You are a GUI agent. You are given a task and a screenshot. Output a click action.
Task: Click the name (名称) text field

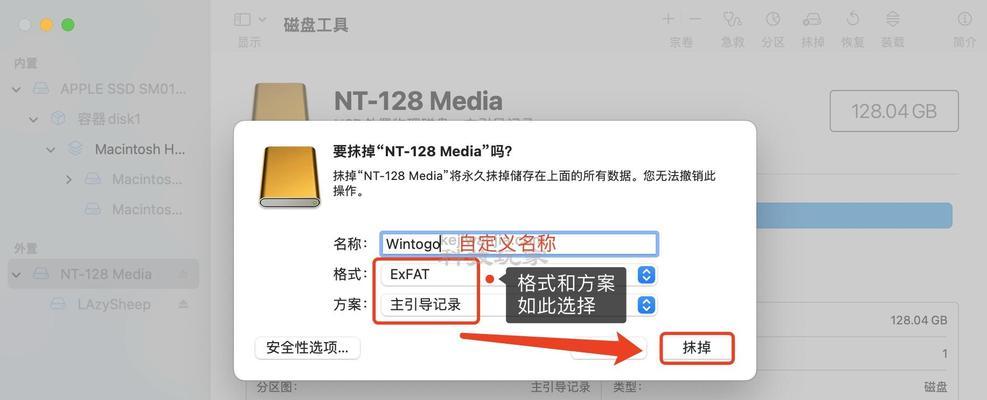click(519, 244)
